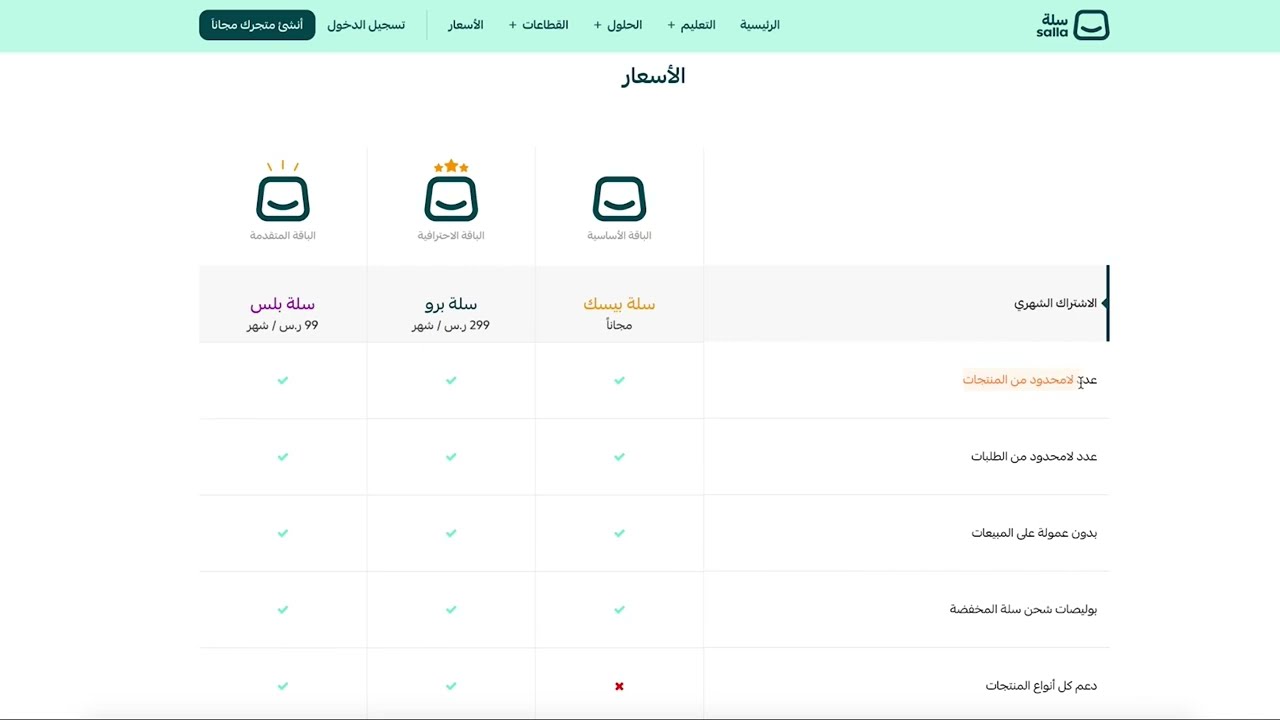Click أنشئ متجرك مجاناً button
Viewport: 1280px width, 720px height.
click(x=257, y=25)
